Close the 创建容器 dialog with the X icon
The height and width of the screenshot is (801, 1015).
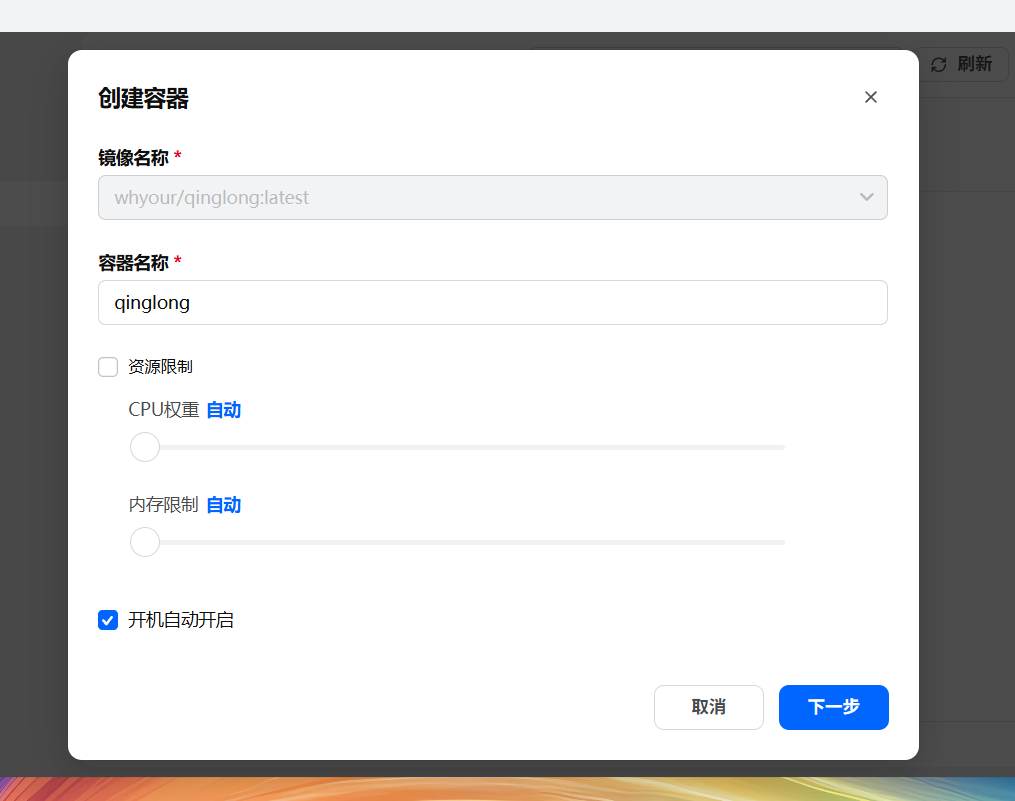871,97
